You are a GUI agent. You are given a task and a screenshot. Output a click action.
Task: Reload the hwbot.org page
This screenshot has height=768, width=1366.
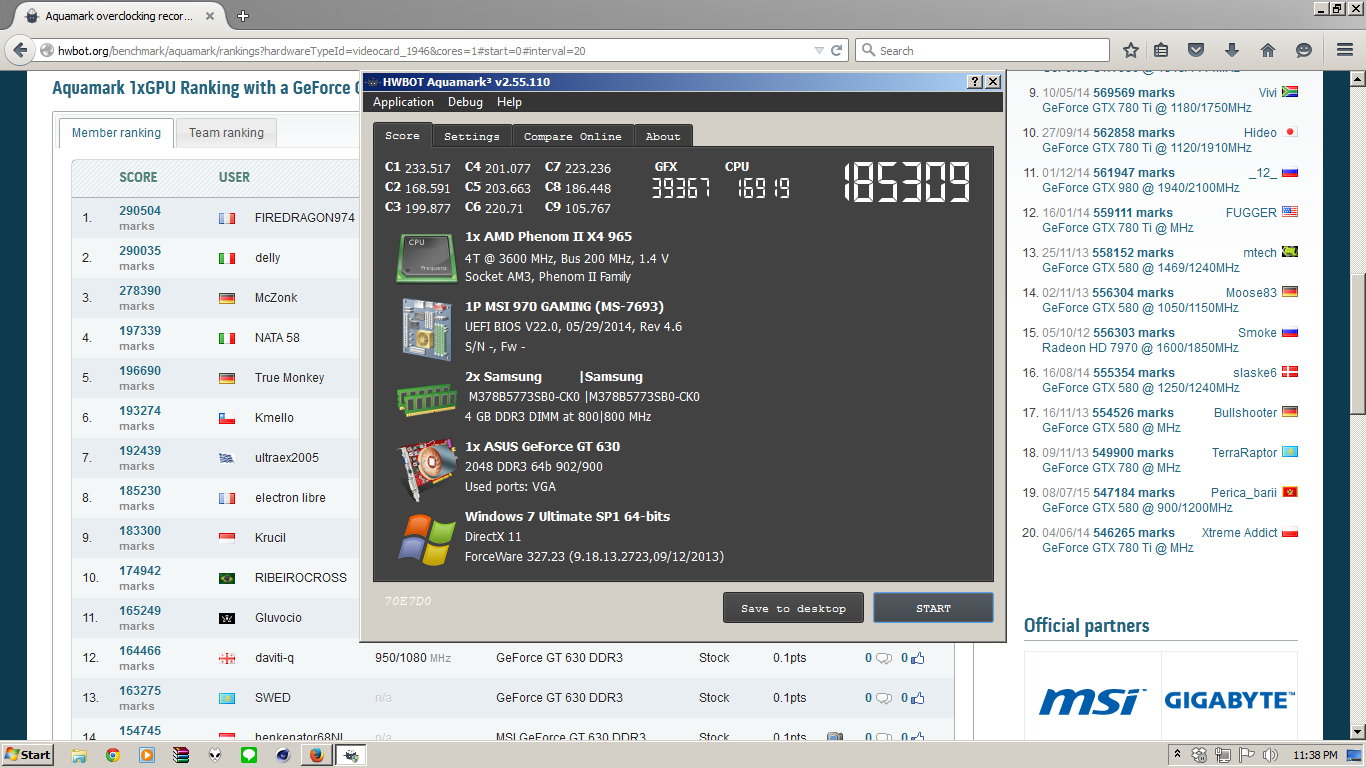(x=837, y=50)
